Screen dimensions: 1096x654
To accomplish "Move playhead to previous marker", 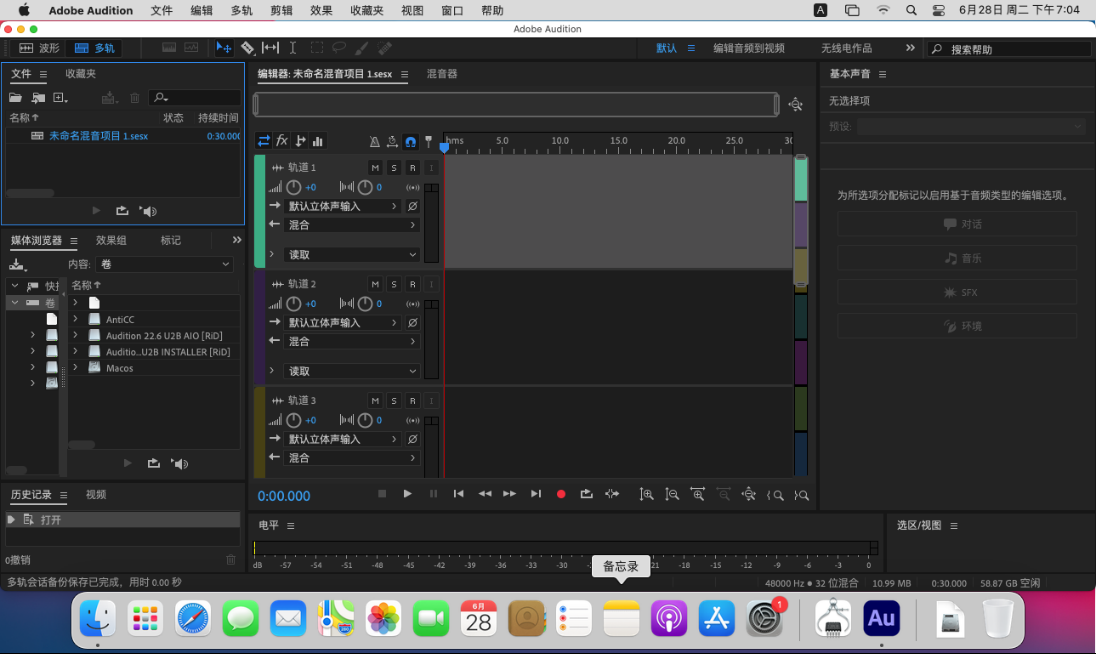I will click(x=459, y=494).
